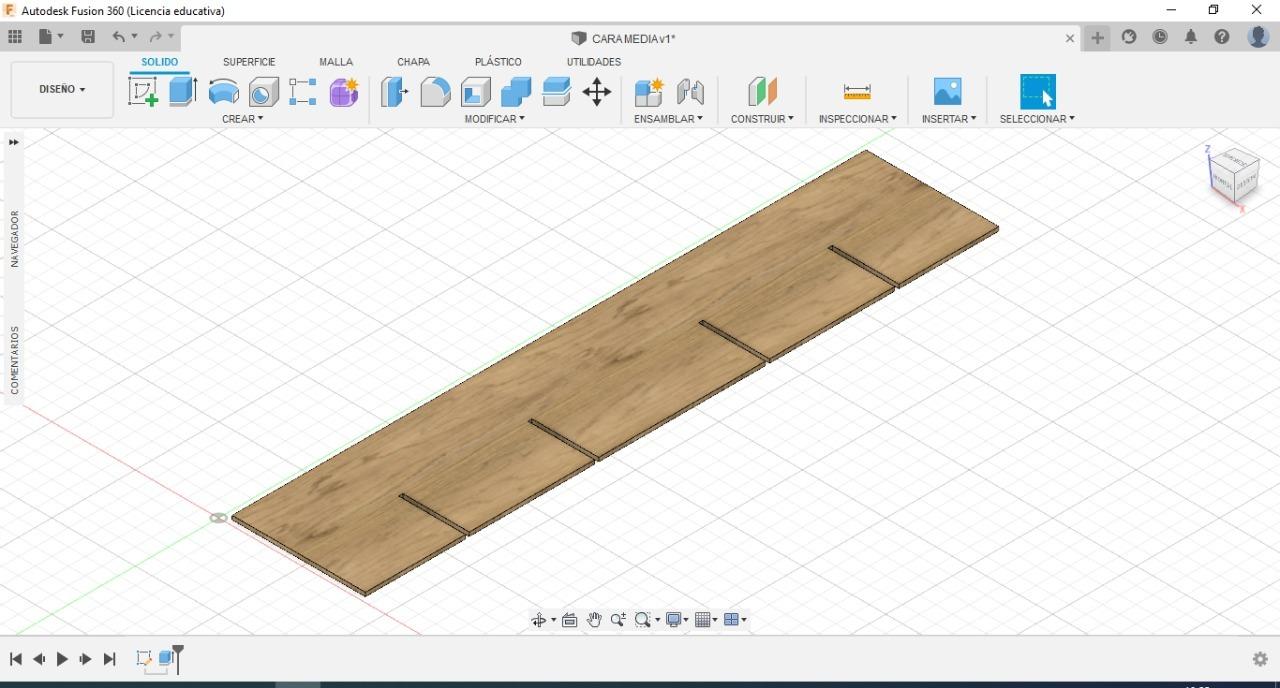The width and height of the screenshot is (1280, 688).
Task: Select the Move/Copy tool
Action: (597, 92)
